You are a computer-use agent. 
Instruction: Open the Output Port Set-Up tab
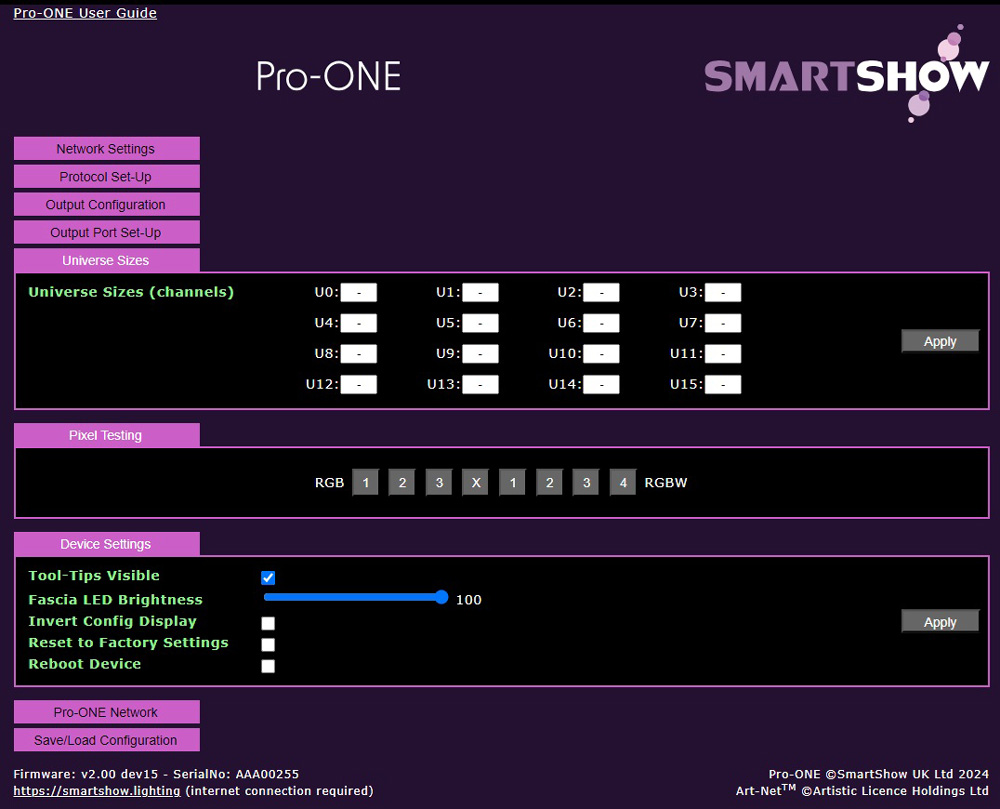(106, 233)
